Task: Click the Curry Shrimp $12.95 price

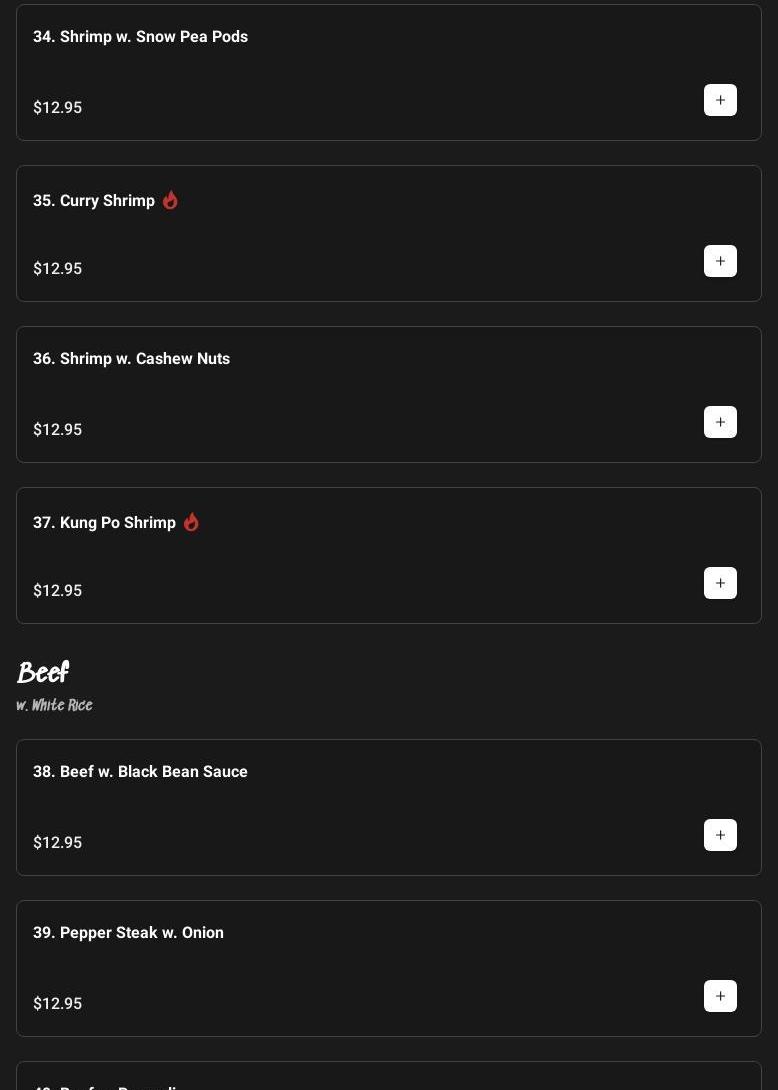Action: (58, 269)
